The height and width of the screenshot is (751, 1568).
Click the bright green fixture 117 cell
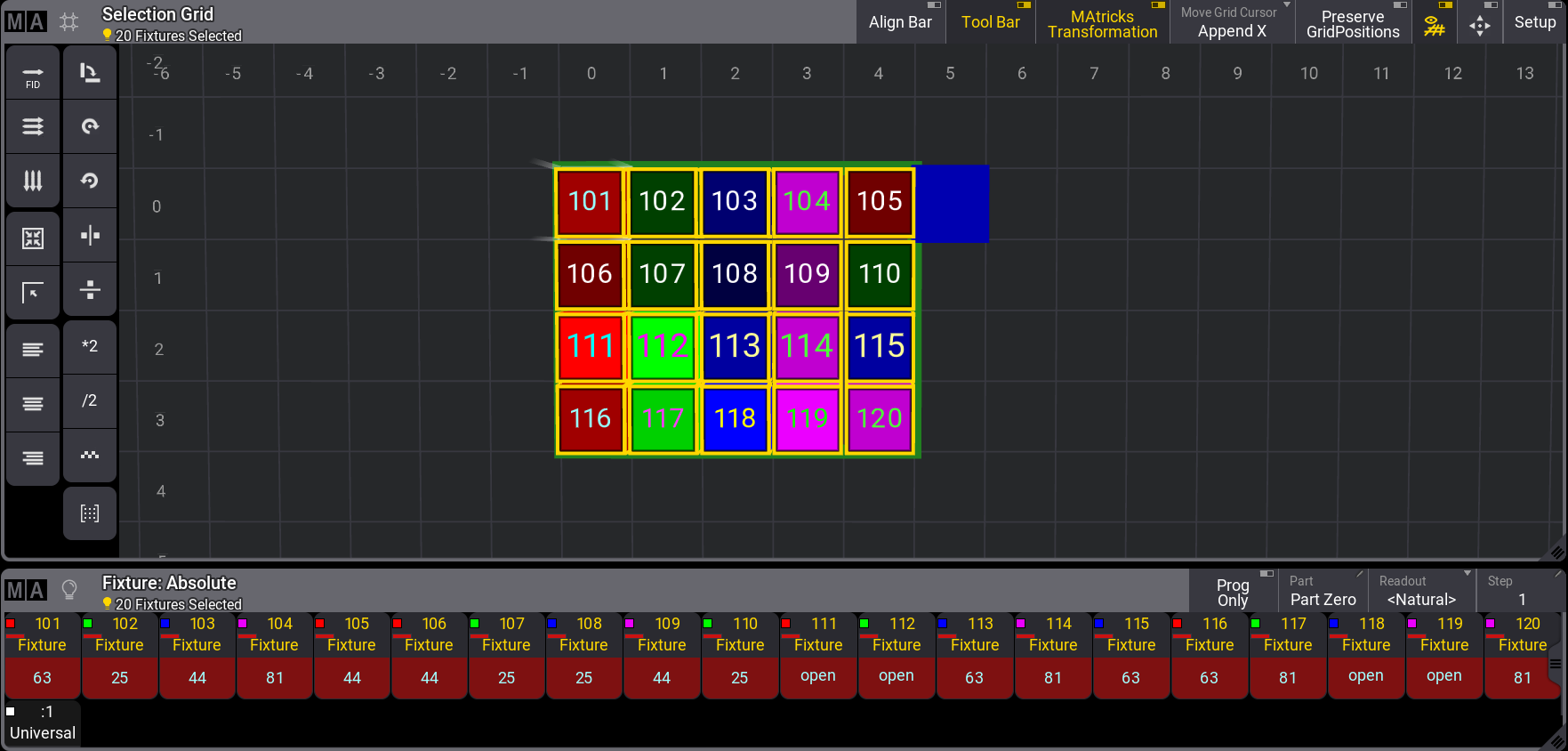[663, 418]
